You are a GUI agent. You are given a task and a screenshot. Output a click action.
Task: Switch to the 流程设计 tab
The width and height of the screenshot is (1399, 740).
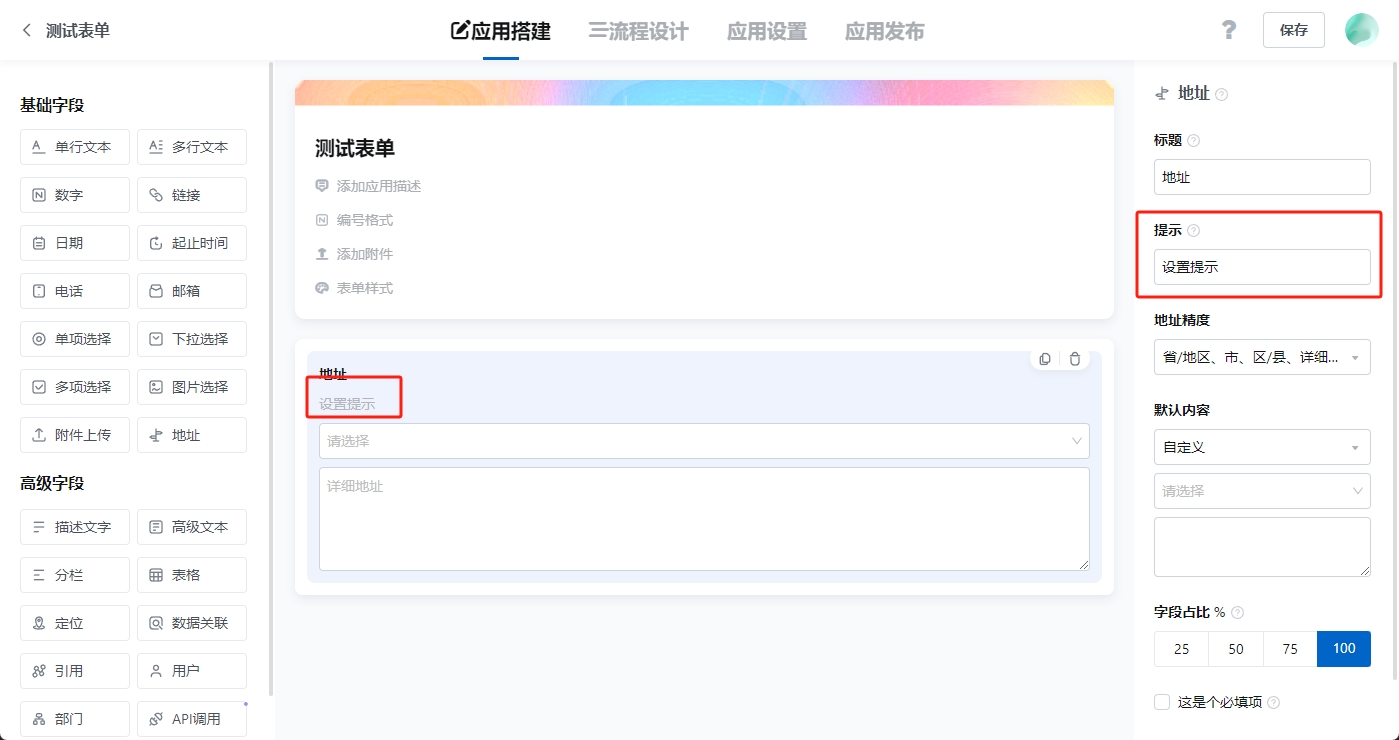coord(638,31)
